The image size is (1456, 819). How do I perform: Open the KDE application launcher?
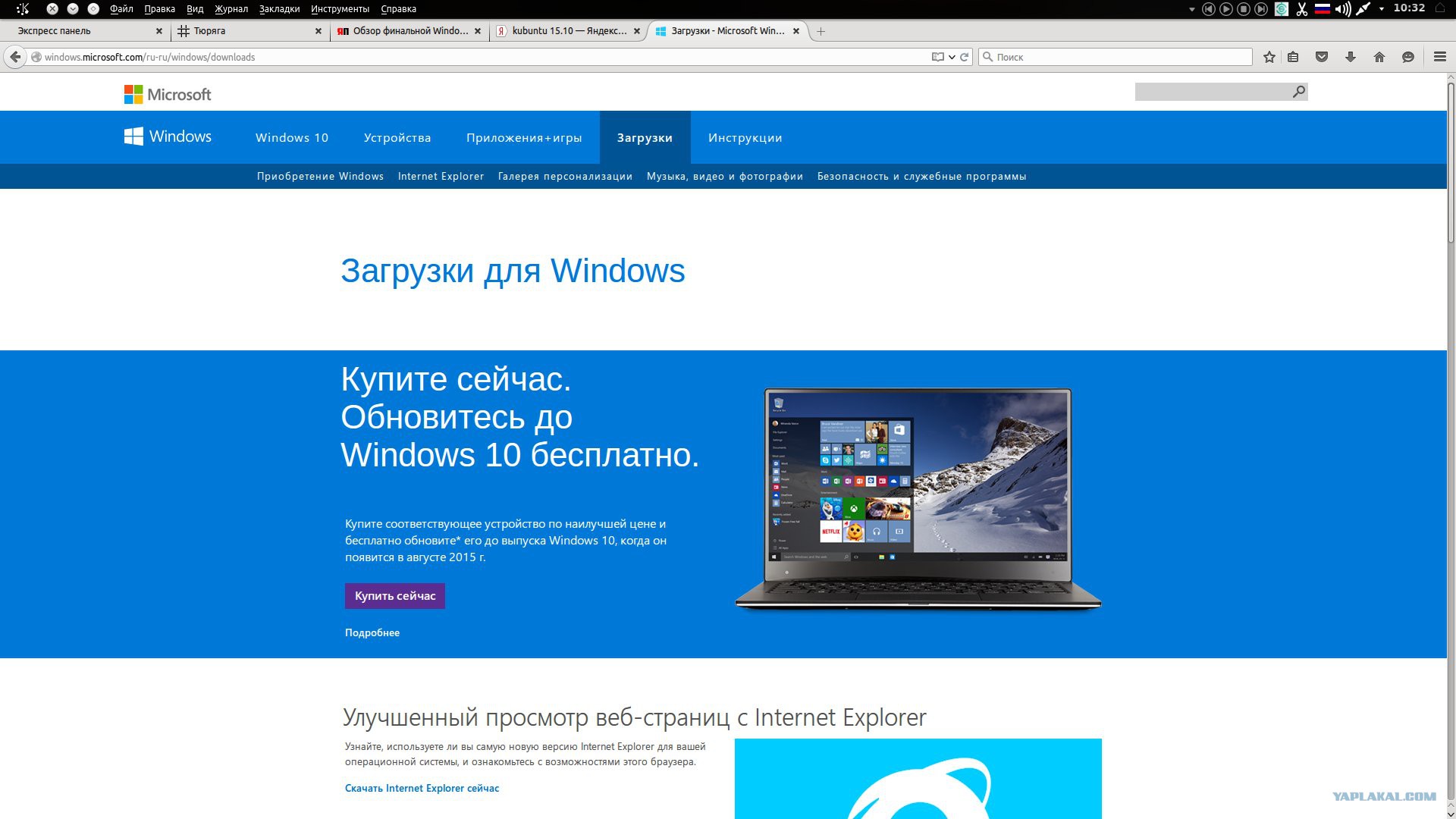pos(23,9)
